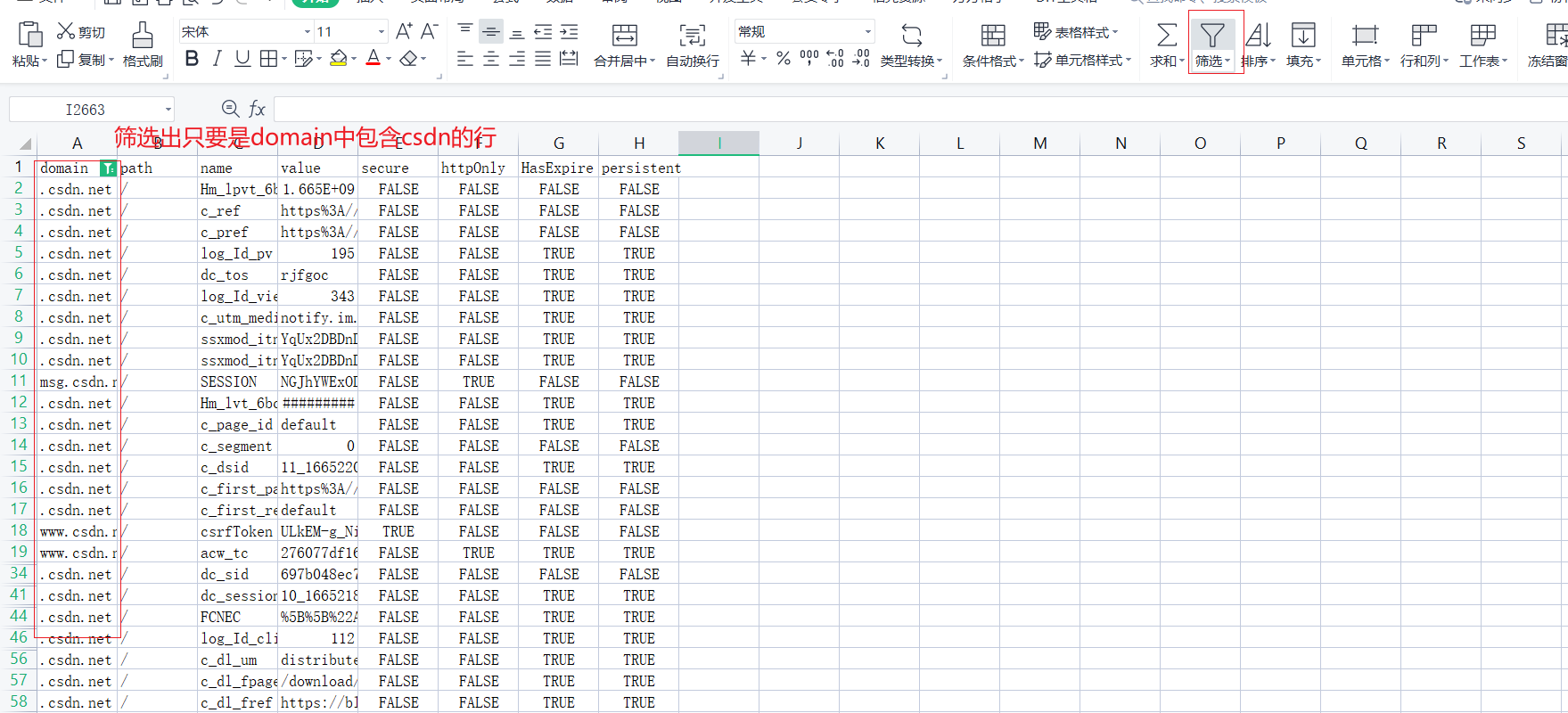Expand the 合并居中 dropdown arrow
Viewport: 1568px width, 713px height.
click(653, 61)
